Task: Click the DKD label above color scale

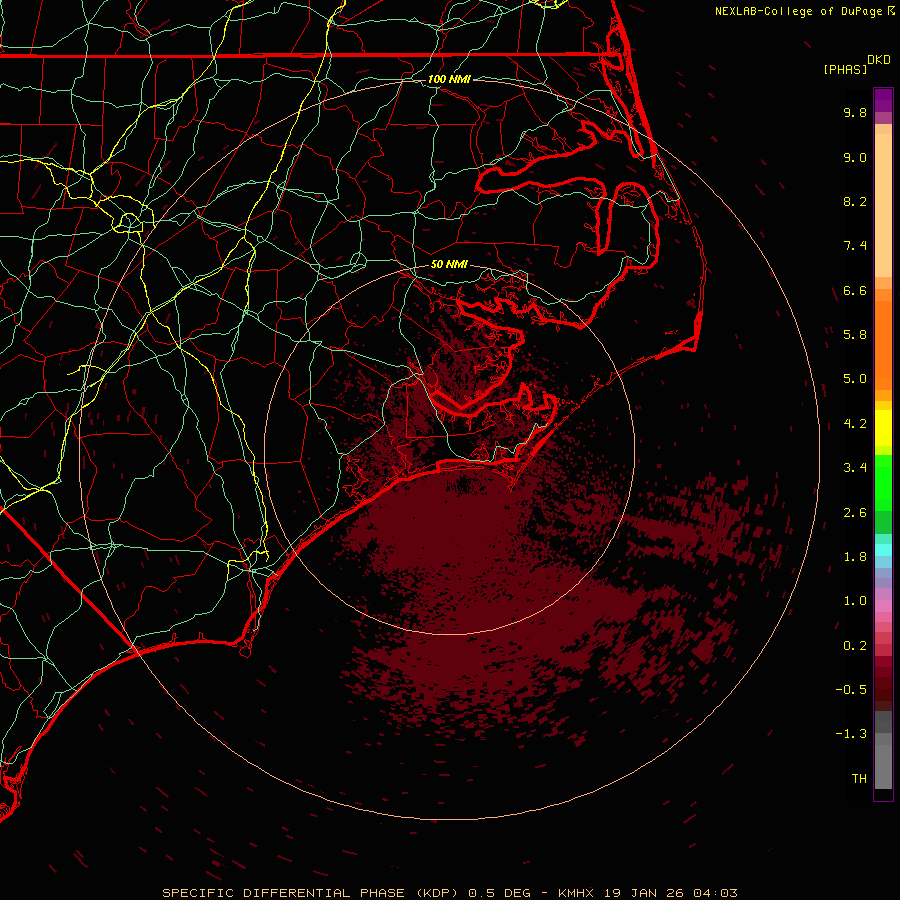Action: (x=879, y=60)
